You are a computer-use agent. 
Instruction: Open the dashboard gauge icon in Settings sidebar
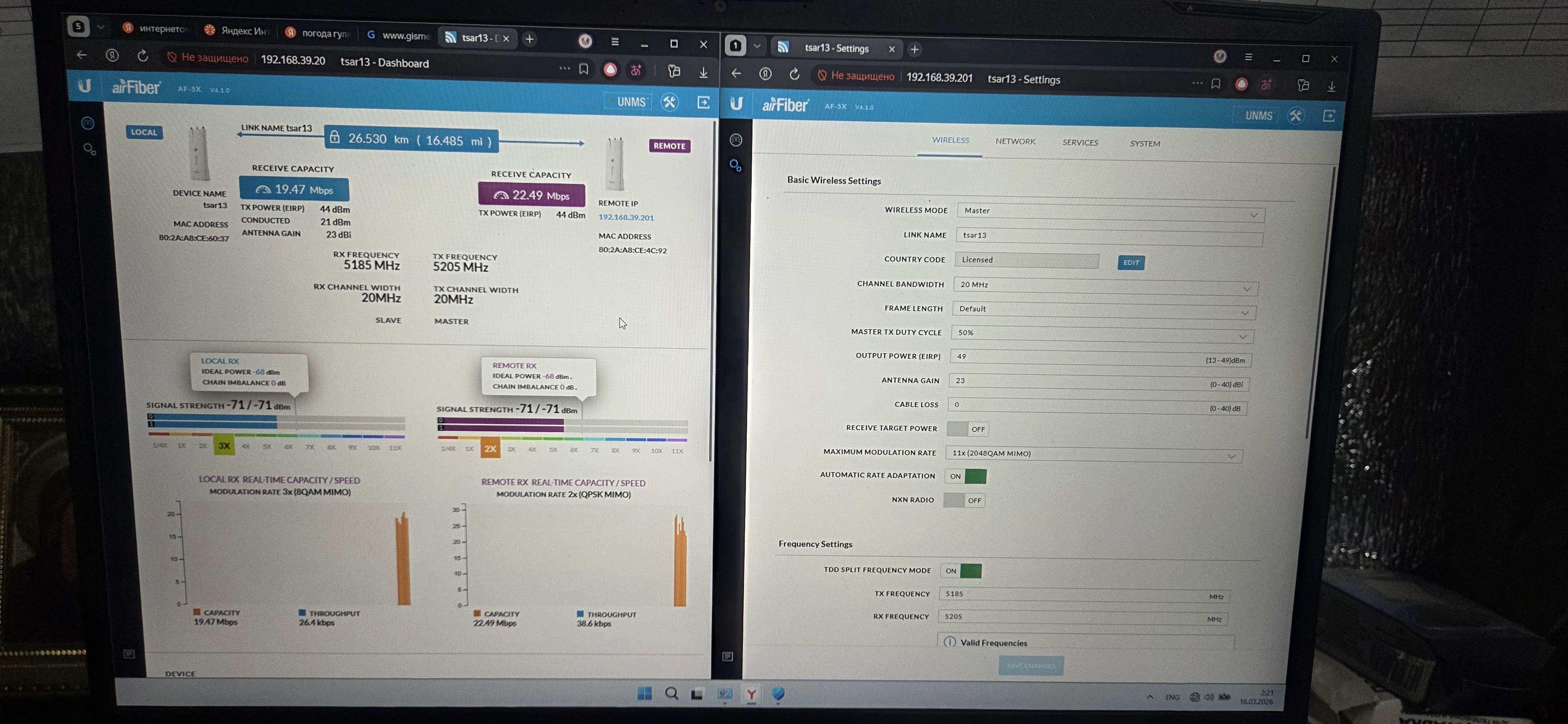pyautogui.click(x=735, y=141)
